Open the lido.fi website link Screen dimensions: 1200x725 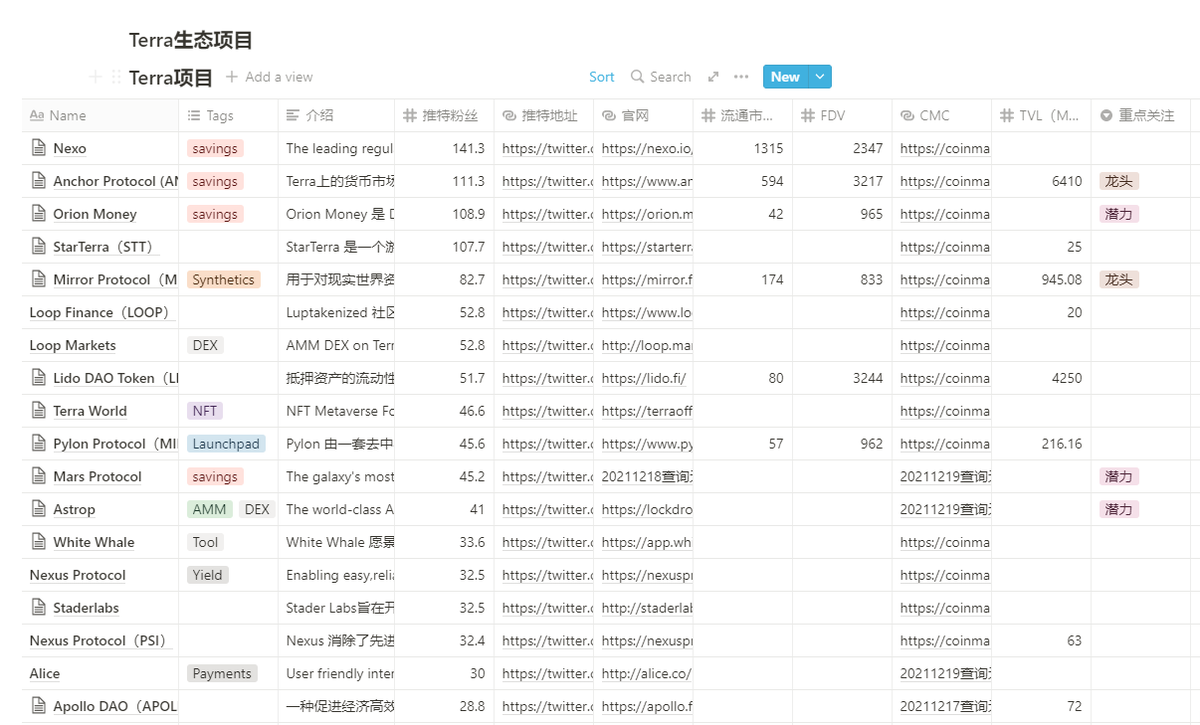tap(644, 378)
